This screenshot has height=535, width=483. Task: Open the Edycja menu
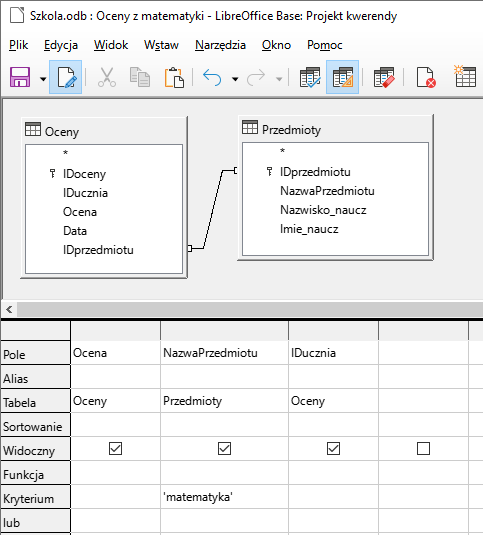61,45
